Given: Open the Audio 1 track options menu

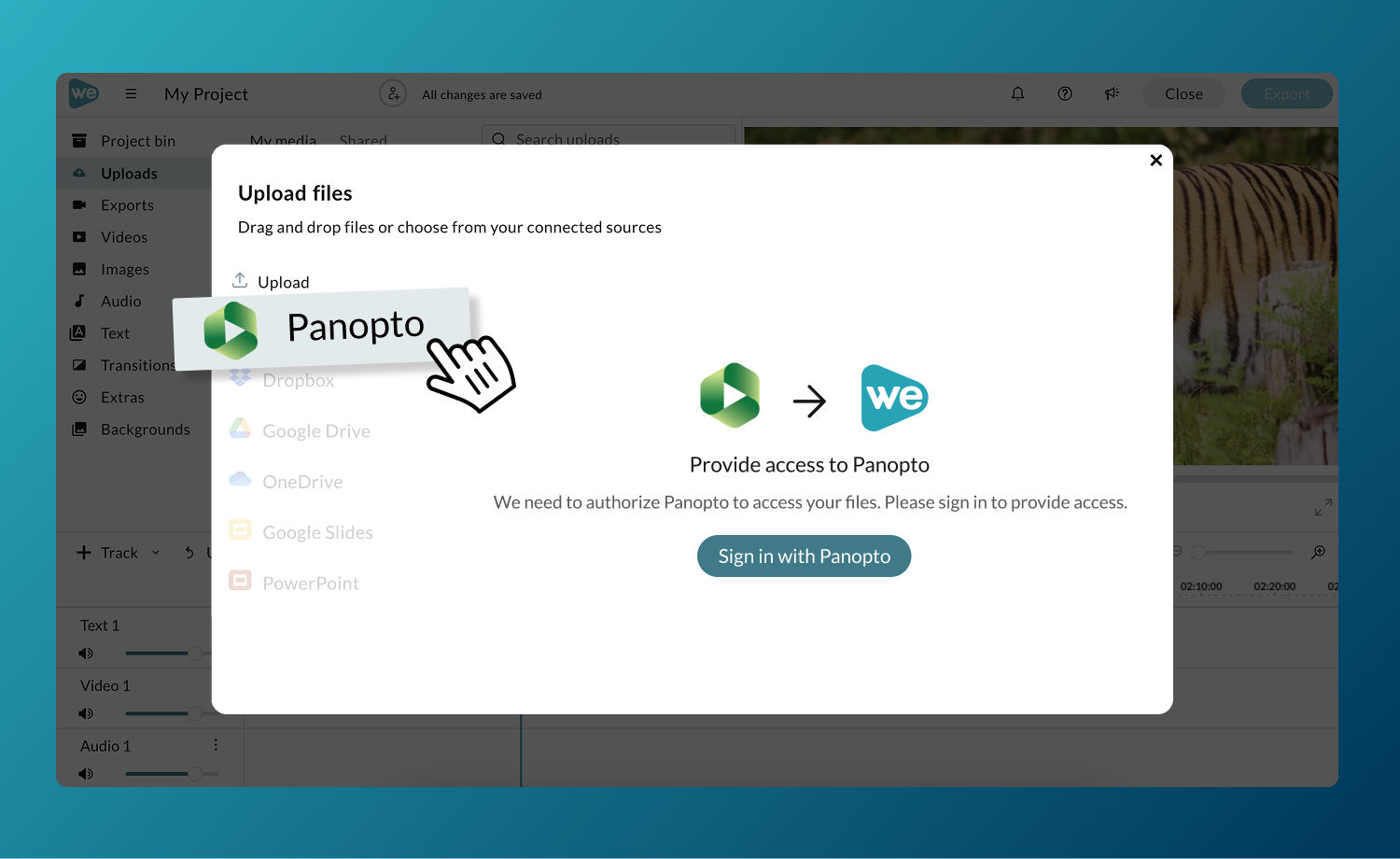Looking at the screenshot, I should (216, 745).
